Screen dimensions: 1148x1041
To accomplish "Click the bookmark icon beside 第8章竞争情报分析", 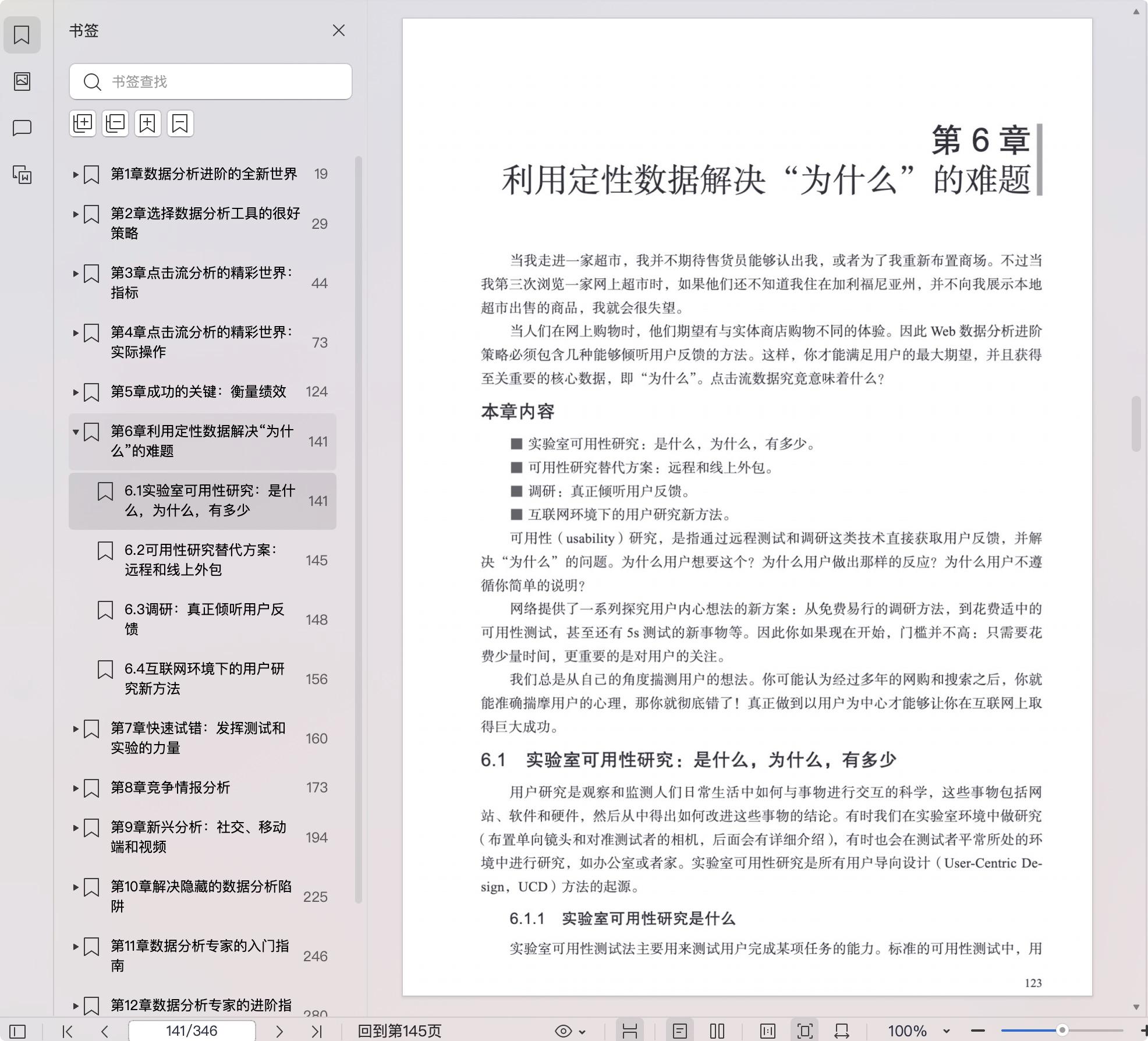I will click(91, 788).
